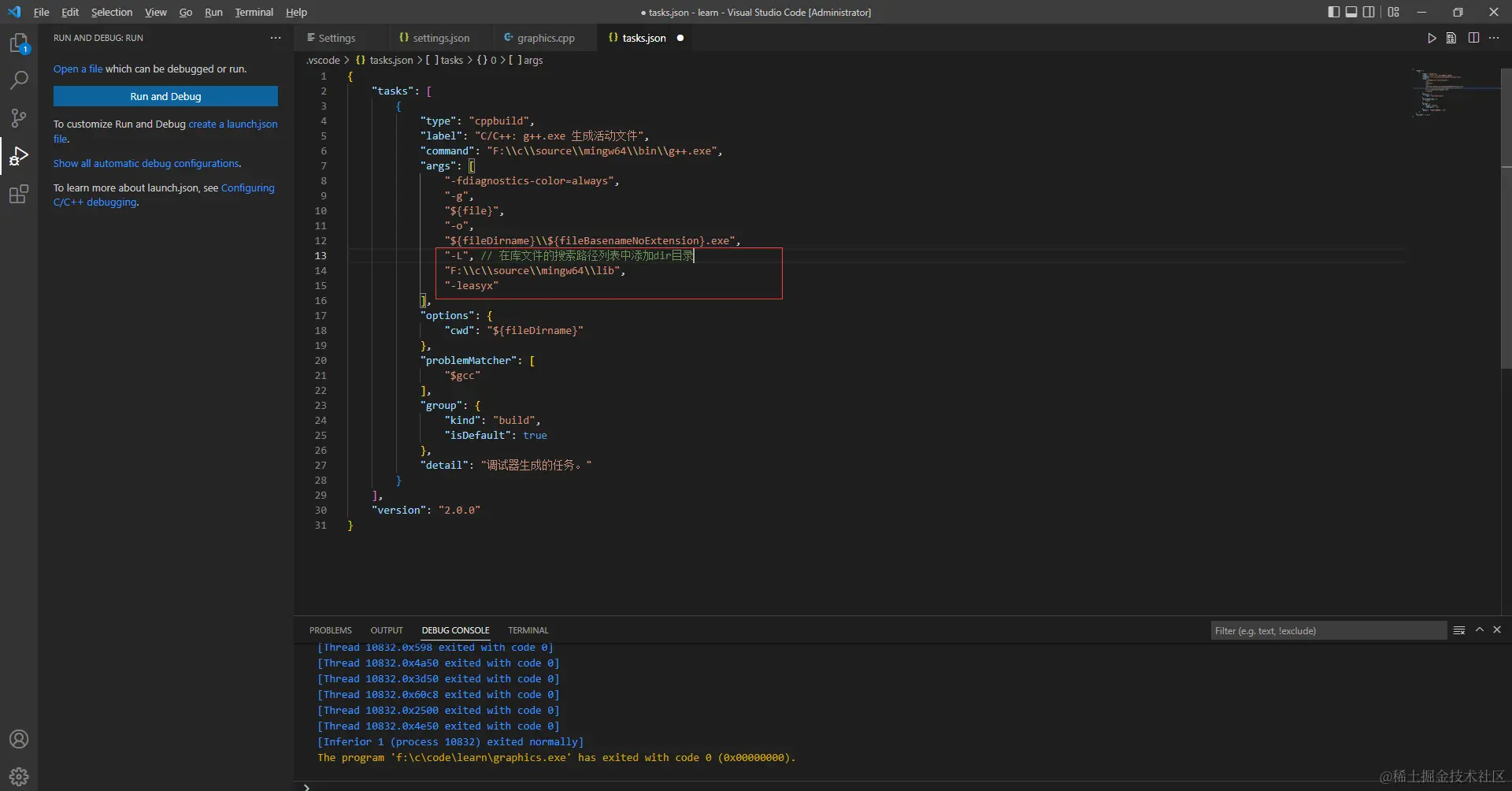1512x791 pixels.
Task: Open the Search view
Action: 18,80
